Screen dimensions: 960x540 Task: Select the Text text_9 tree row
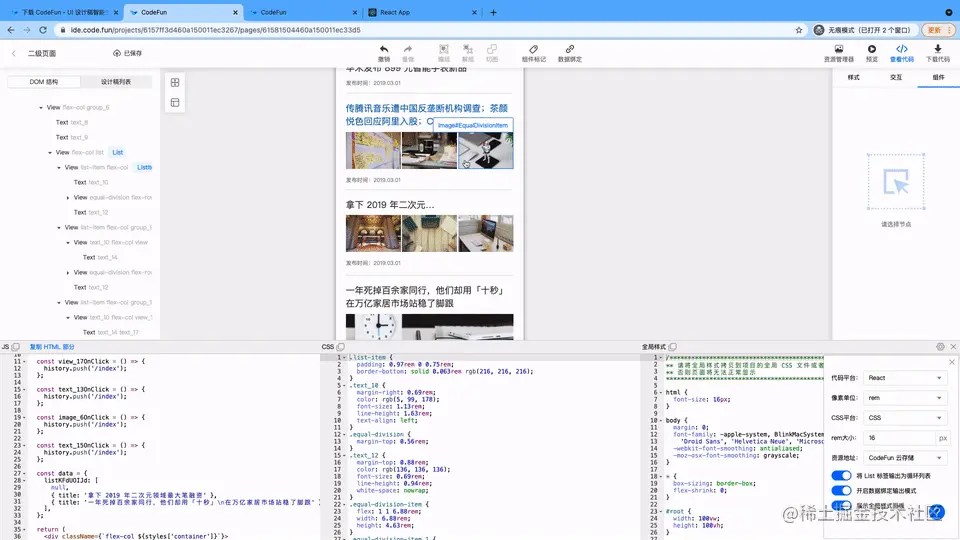coord(72,138)
